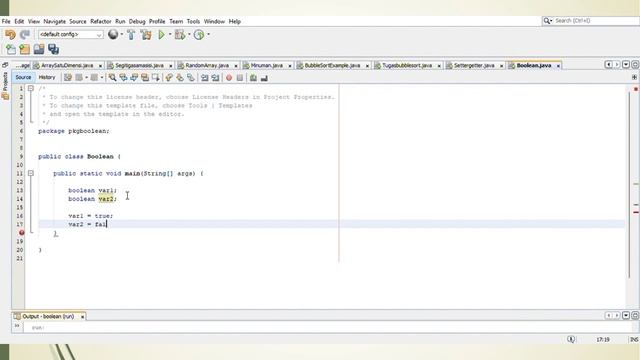
Task: Click the Clean and Build icon
Action: click(x=146, y=35)
